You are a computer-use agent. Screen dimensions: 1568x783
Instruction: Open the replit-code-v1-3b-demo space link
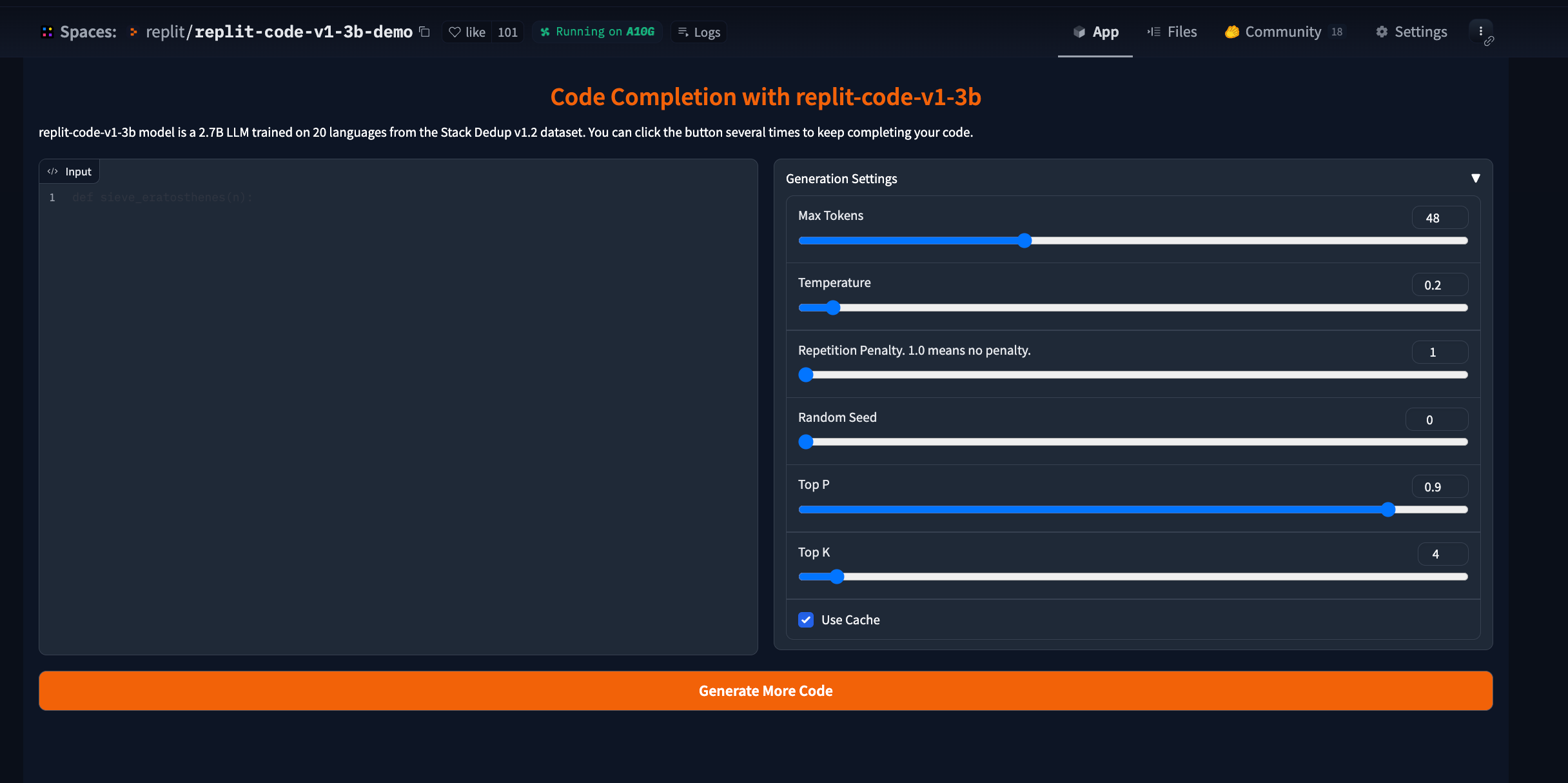pos(304,32)
